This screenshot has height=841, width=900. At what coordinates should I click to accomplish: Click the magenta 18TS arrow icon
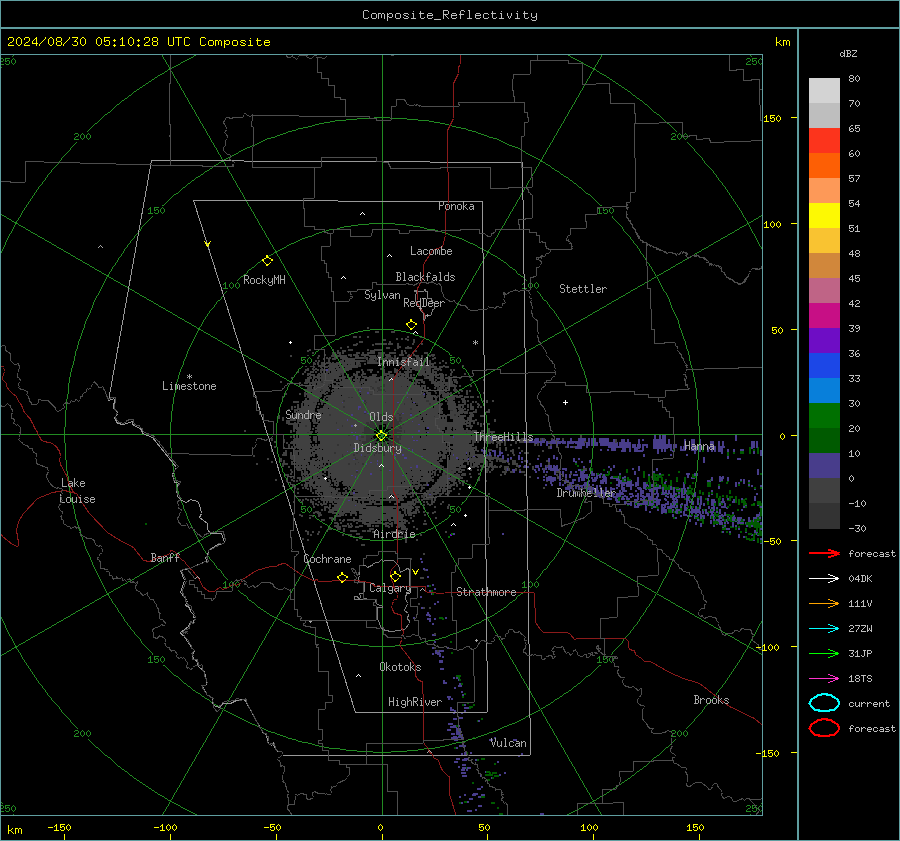[824, 679]
